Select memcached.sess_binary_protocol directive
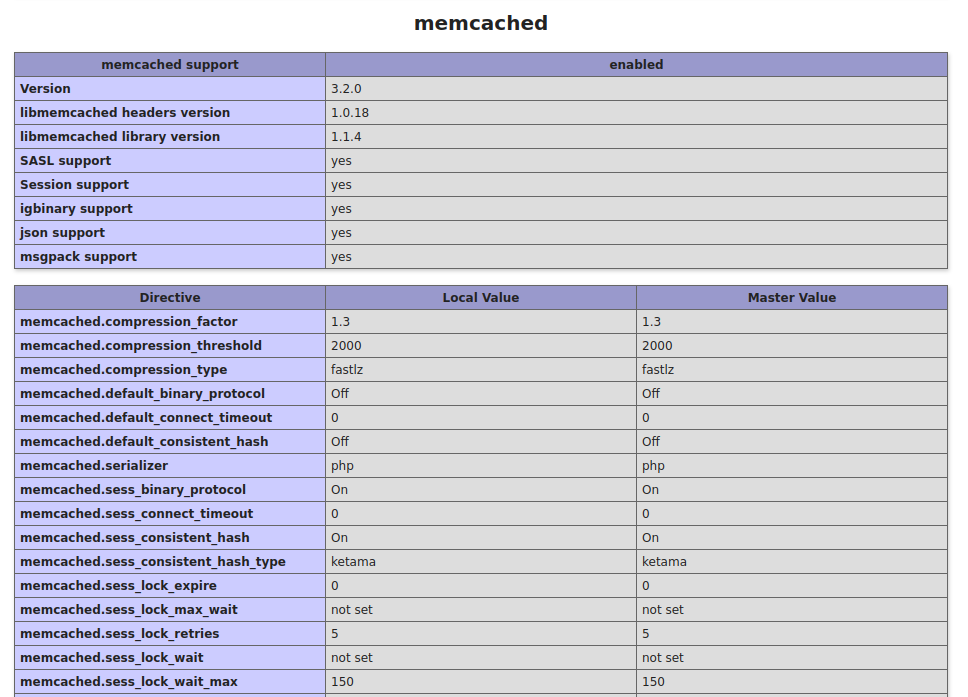 tap(133, 490)
